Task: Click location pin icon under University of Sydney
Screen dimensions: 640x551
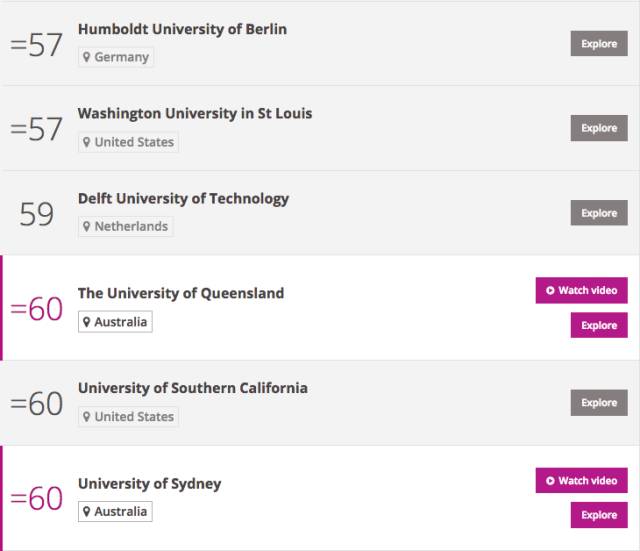Action: click(x=87, y=512)
